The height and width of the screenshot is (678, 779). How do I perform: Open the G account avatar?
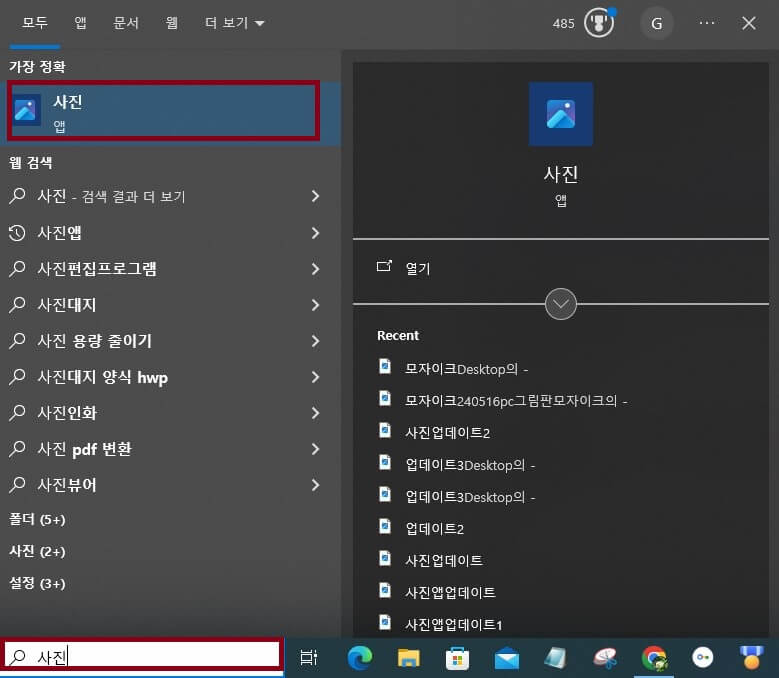click(656, 23)
